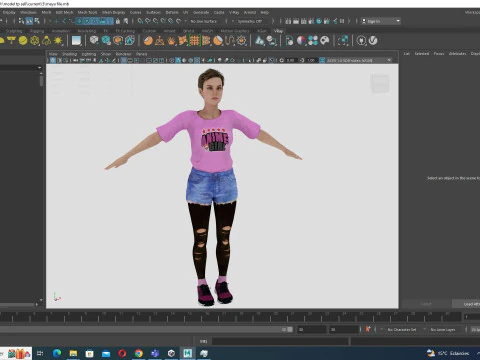Click the yellow sphere light shelf icon
Viewport: 480px width, 360px height.
pyautogui.click(x=23, y=41)
